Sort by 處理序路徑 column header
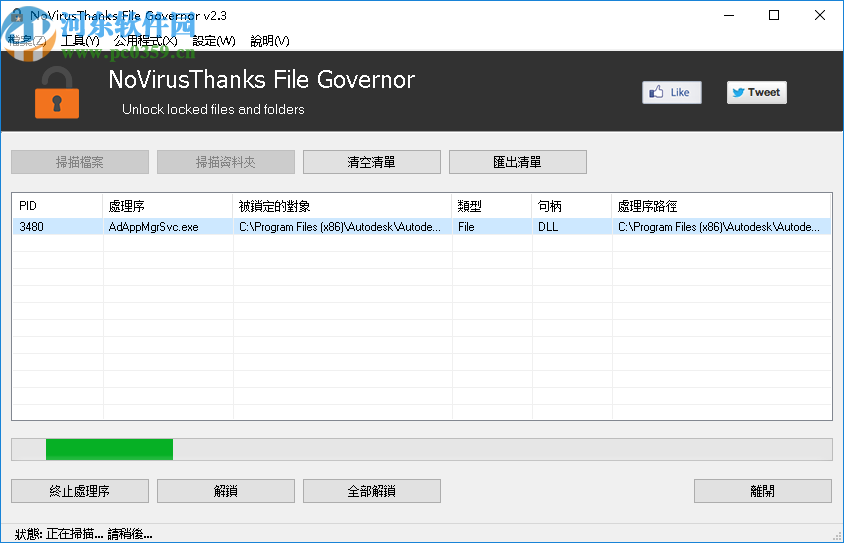This screenshot has width=844, height=543. 721,206
